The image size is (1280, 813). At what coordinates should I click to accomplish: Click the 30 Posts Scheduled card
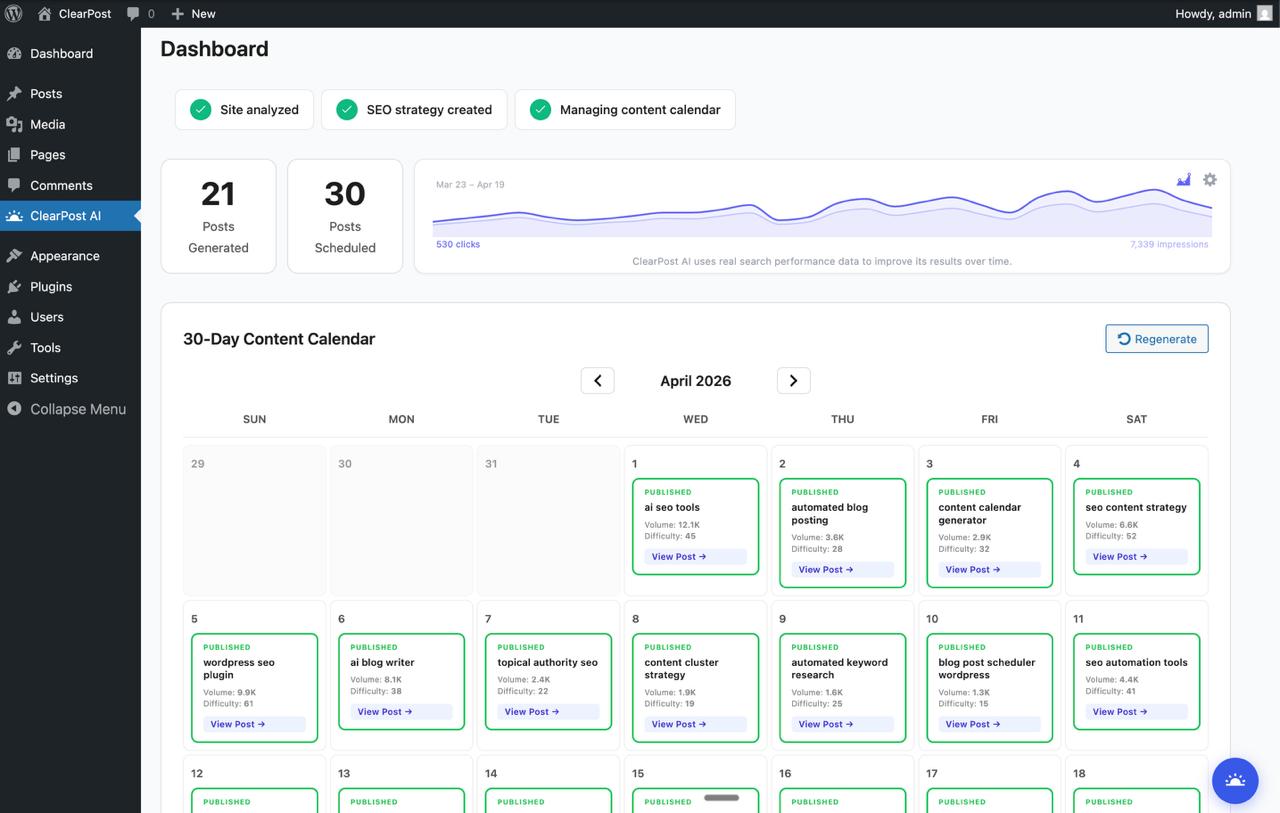[x=345, y=216]
